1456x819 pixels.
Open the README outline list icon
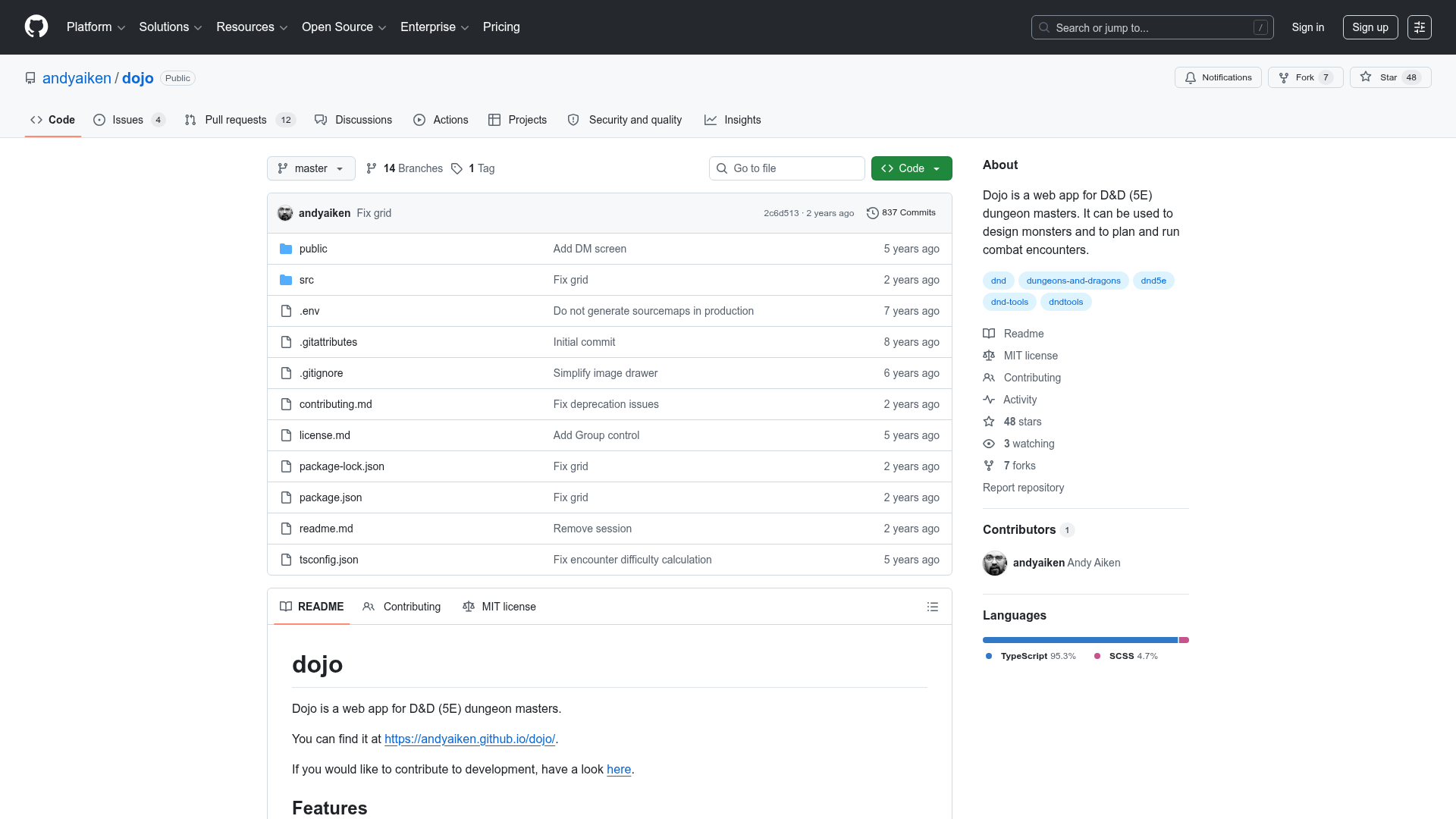932,607
